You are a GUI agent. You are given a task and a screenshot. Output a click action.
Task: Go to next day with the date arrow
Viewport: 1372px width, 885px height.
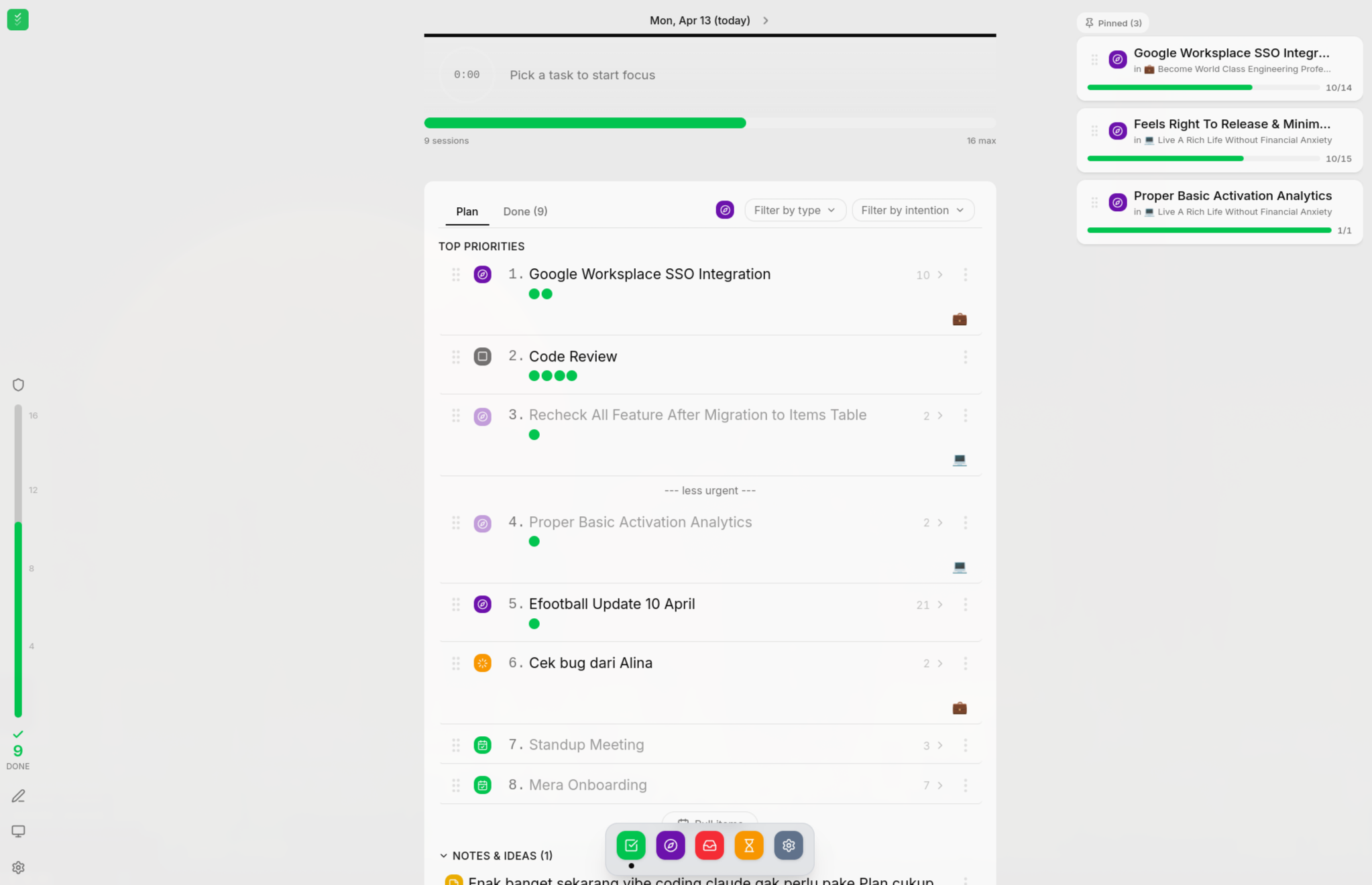pos(765,21)
